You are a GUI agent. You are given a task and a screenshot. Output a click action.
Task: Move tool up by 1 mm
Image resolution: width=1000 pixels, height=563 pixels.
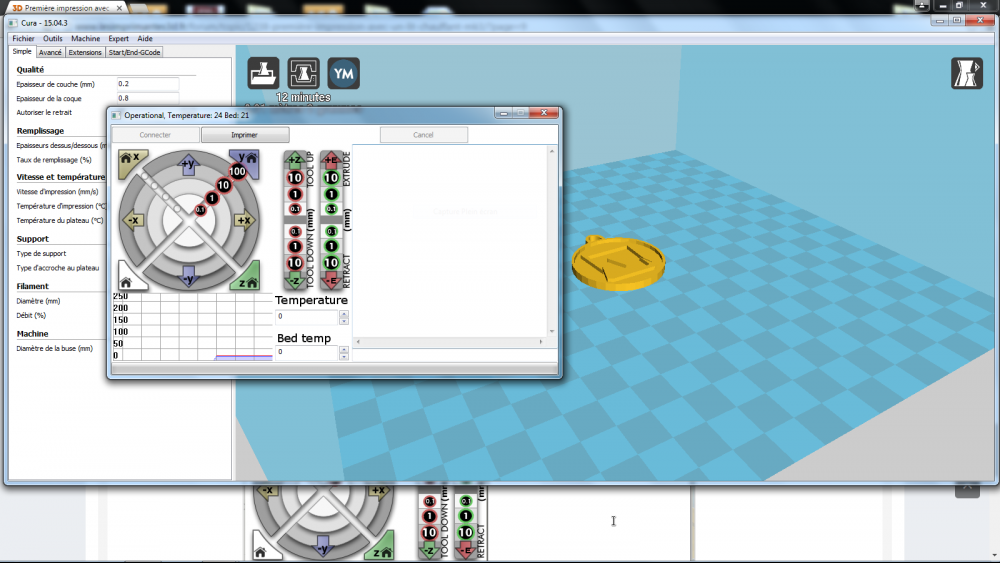point(295,194)
